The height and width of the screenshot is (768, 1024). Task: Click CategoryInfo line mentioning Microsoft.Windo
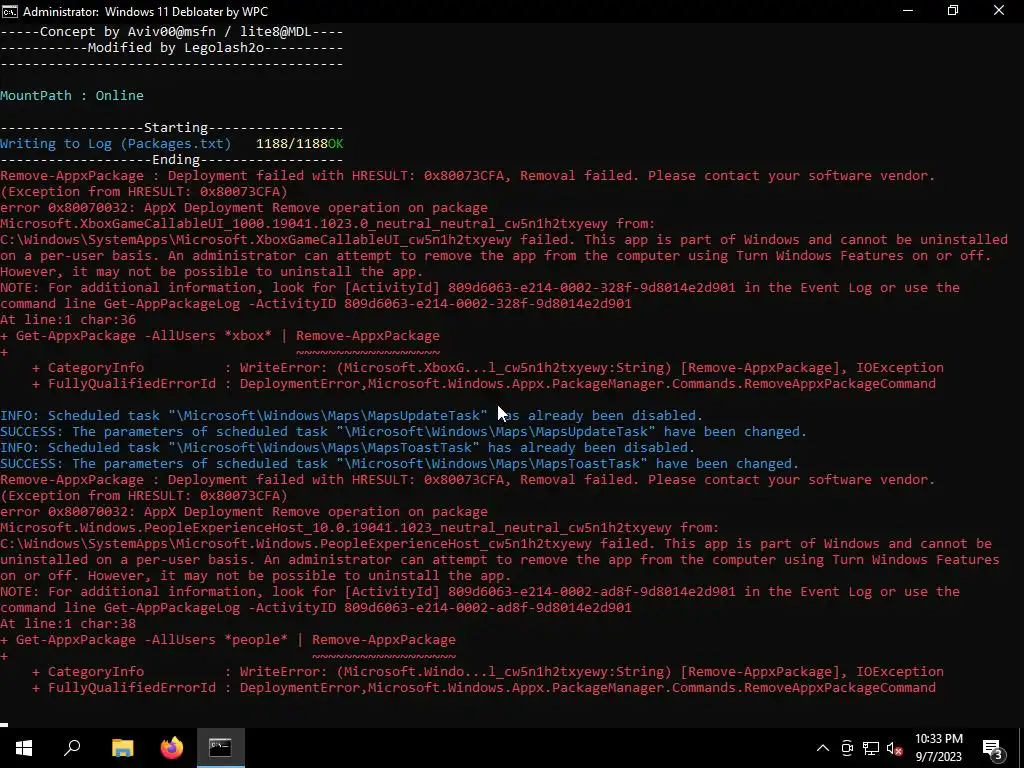(x=488, y=671)
